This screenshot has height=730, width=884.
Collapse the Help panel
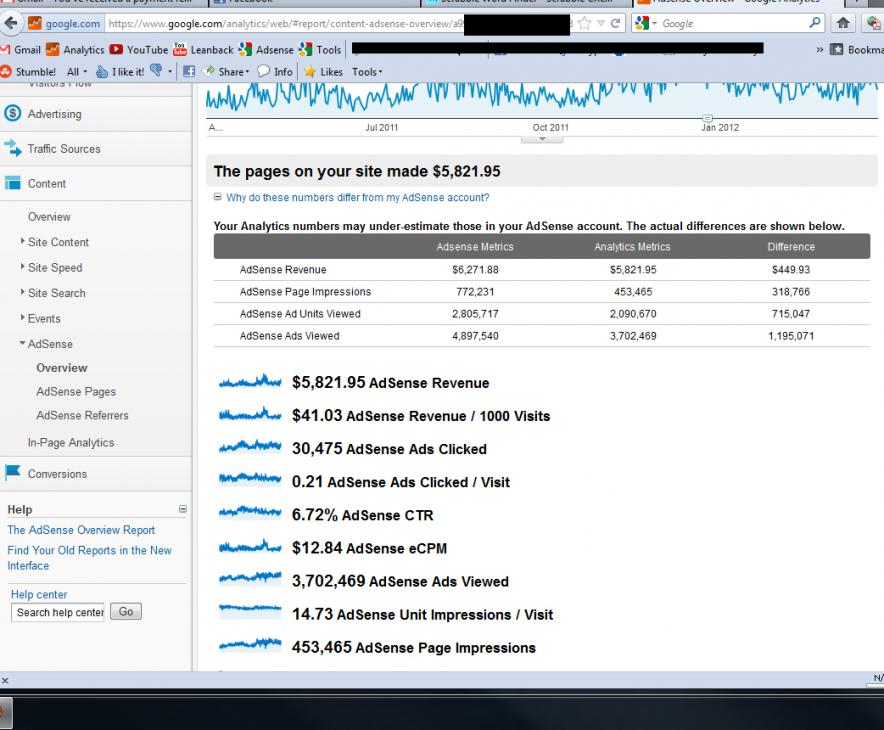tap(183, 509)
